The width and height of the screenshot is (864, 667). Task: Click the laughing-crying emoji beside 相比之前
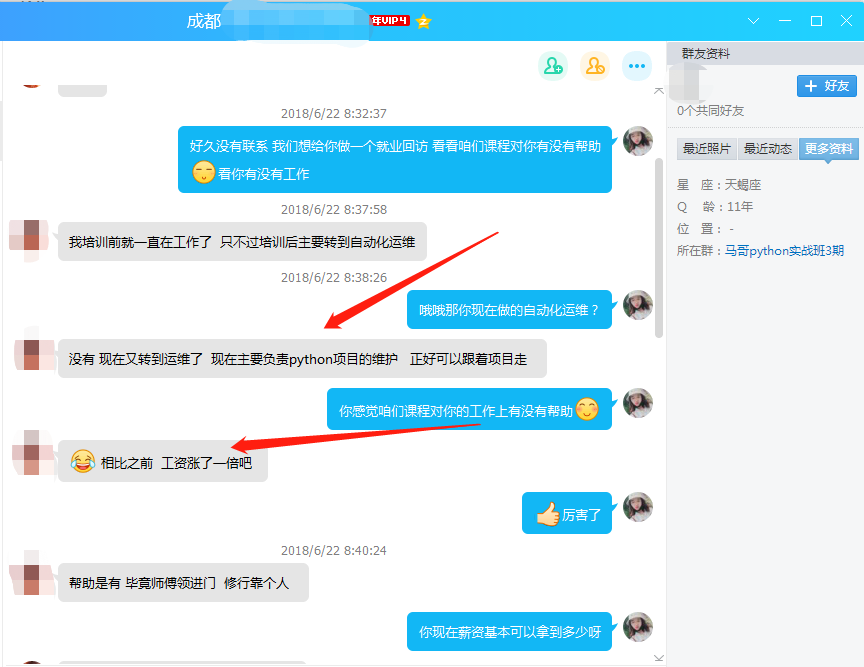(x=82, y=462)
